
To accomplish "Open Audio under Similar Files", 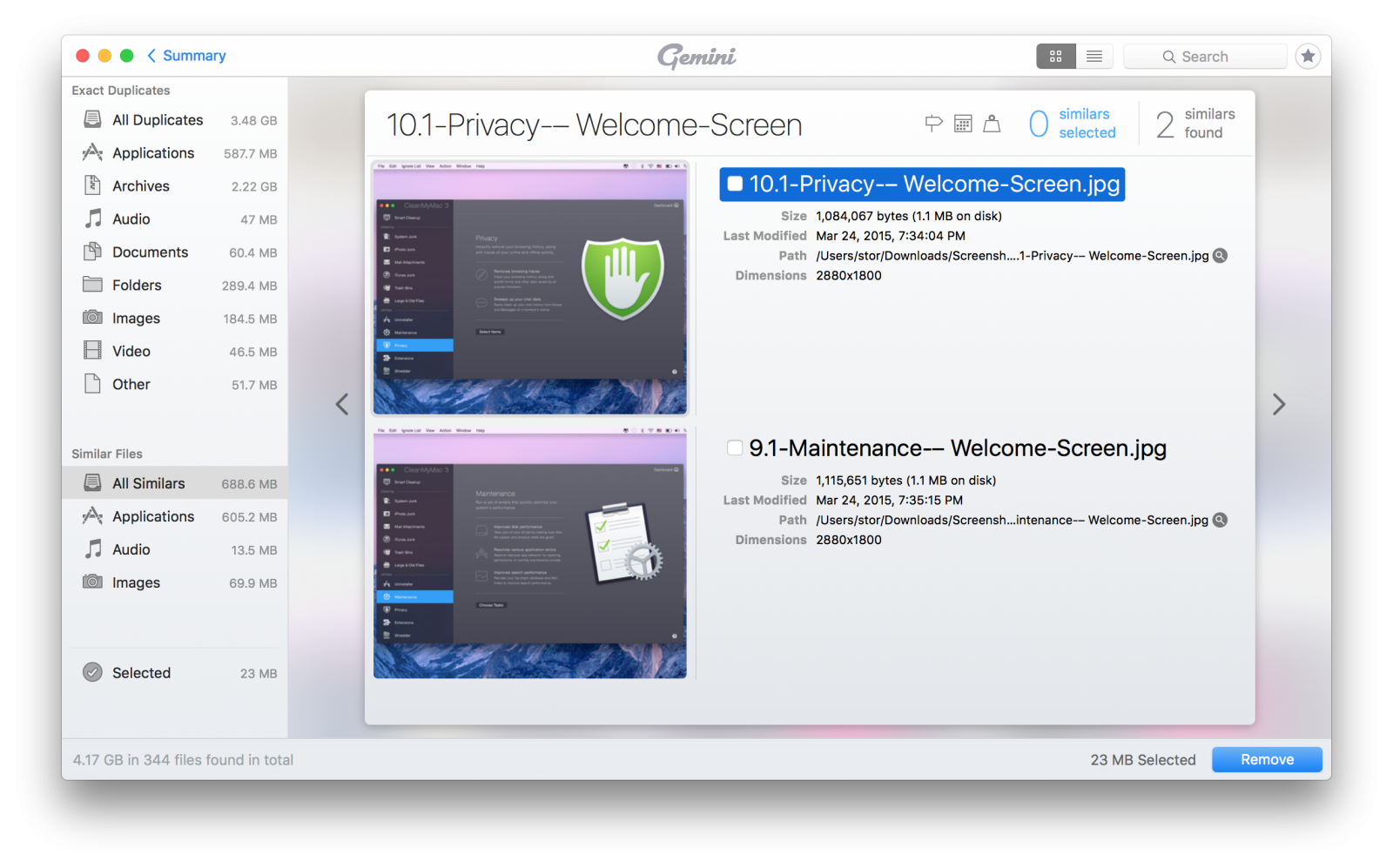I will (175, 550).
